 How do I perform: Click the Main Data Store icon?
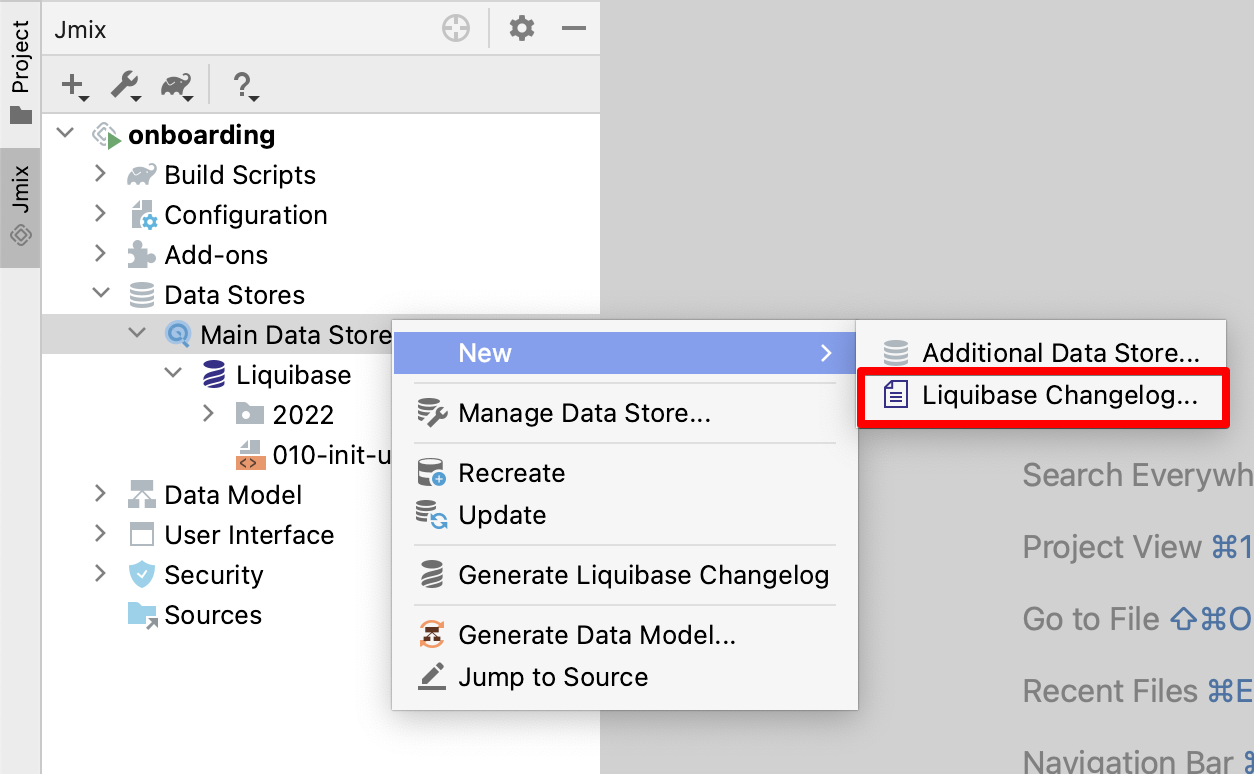pyautogui.click(x=178, y=335)
